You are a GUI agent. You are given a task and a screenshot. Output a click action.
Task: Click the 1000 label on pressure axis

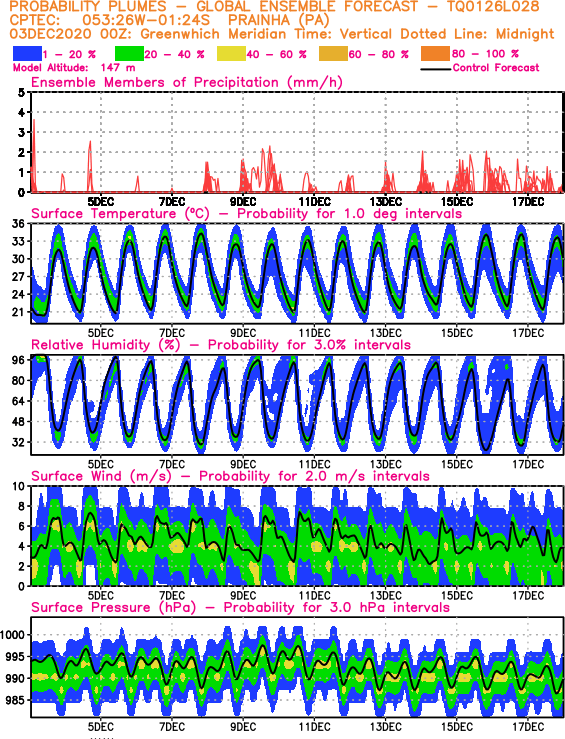tap(12, 635)
